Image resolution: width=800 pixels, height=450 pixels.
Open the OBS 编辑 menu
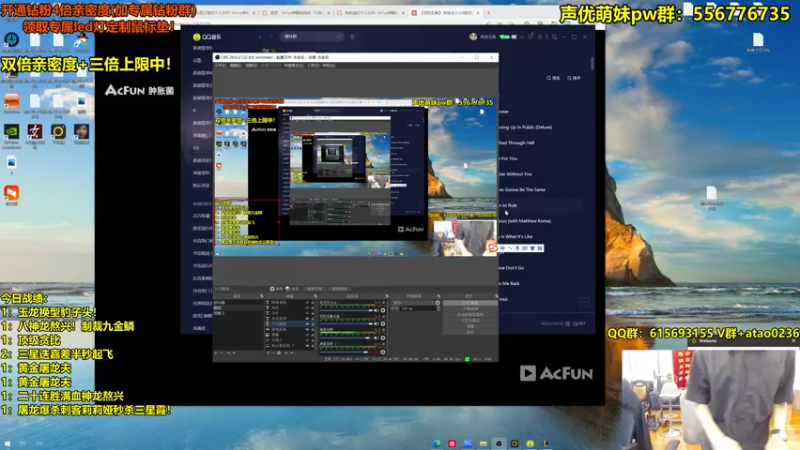236,65
